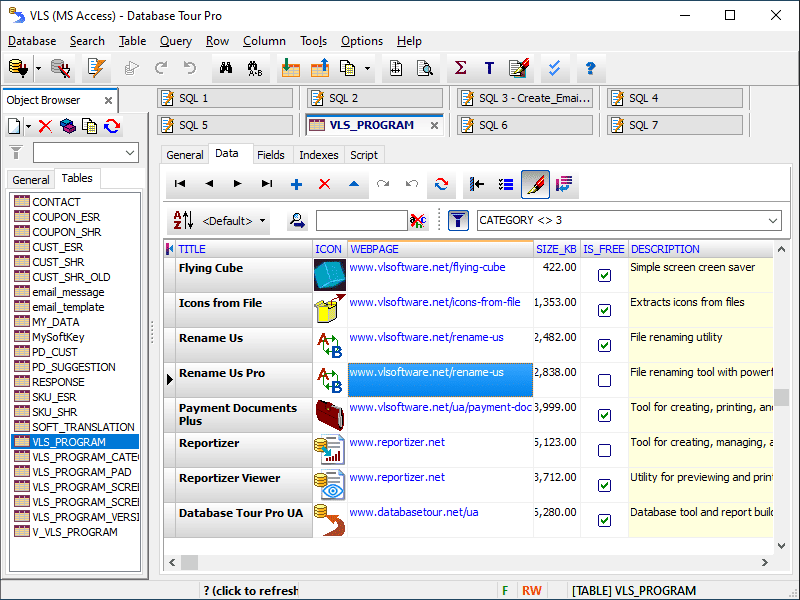The width and height of the screenshot is (800, 600).
Task: Click the binoculars Find icon
Action: (226, 68)
